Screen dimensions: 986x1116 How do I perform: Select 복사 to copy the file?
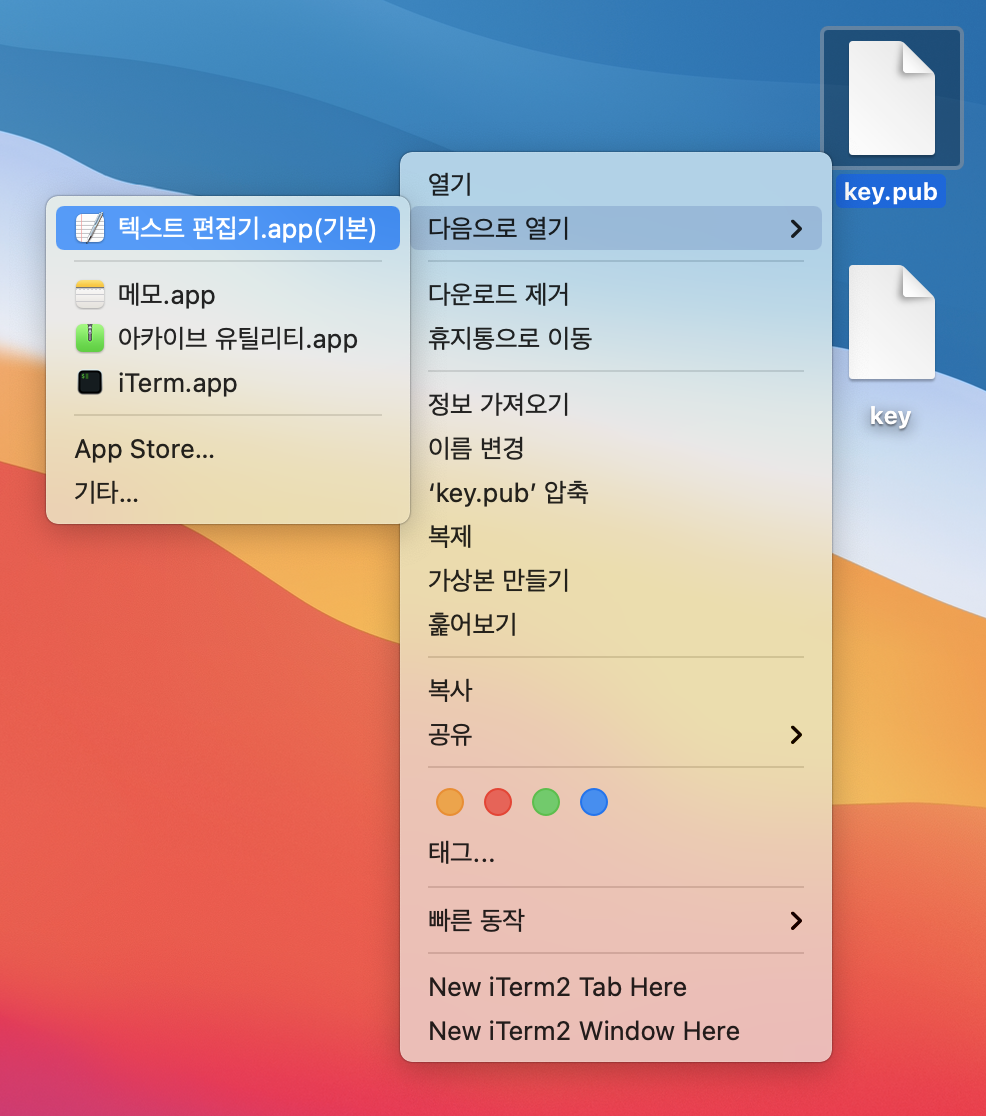tap(616, 690)
